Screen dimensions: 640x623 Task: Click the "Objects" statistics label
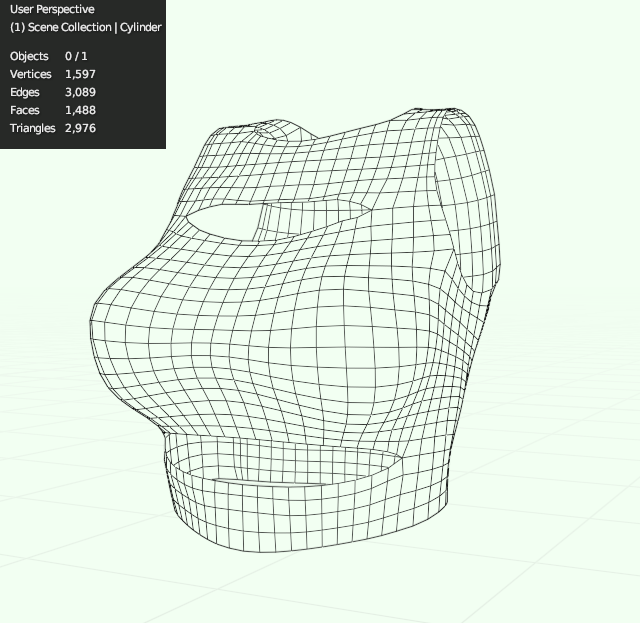[x=29, y=56]
